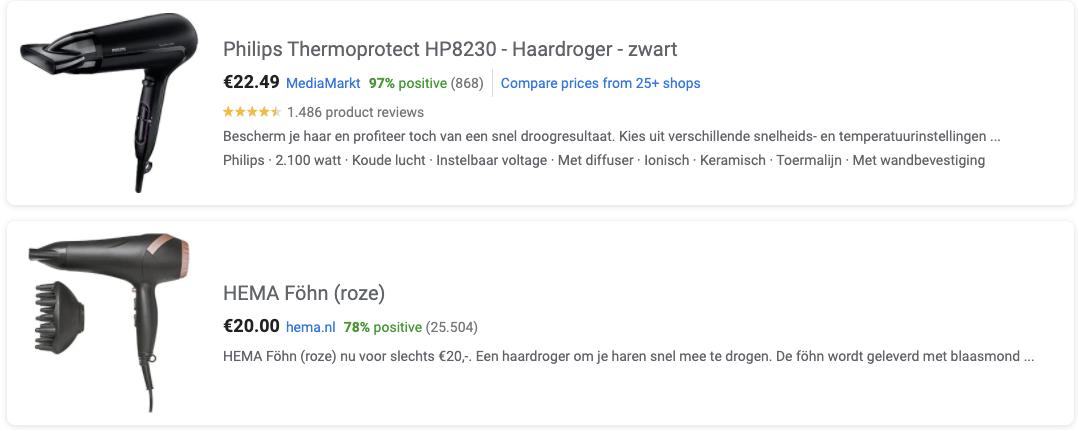The image size is (1079, 431).
Task: Click the €20.00 price
Action: pos(251,326)
